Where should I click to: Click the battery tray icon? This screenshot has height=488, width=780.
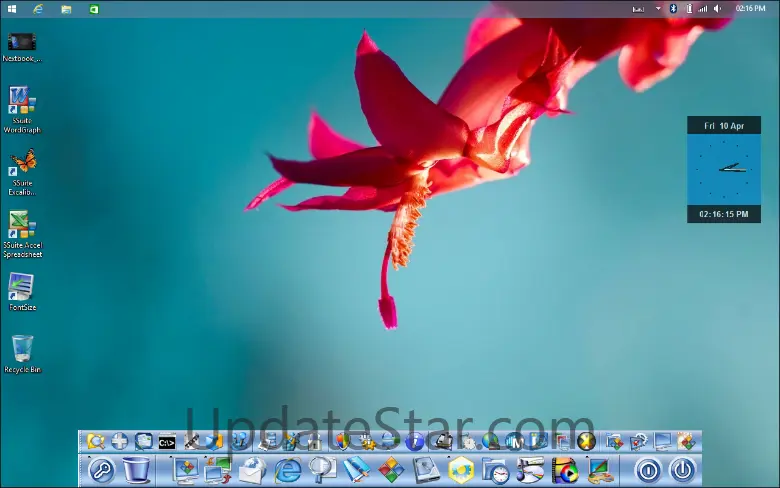[x=689, y=8]
